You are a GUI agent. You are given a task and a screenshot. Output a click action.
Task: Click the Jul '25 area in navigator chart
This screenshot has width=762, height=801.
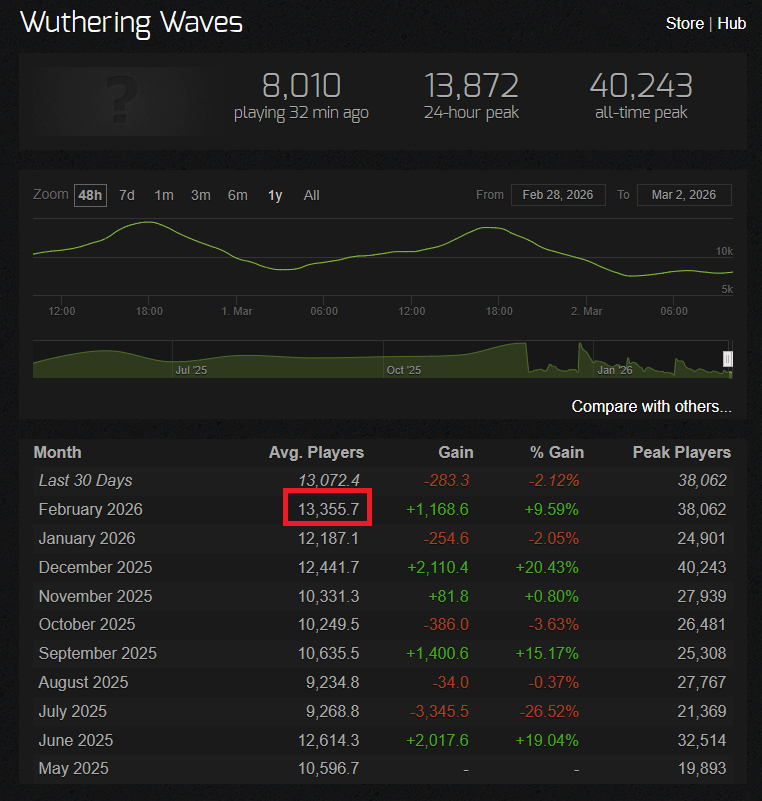coord(191,370)
